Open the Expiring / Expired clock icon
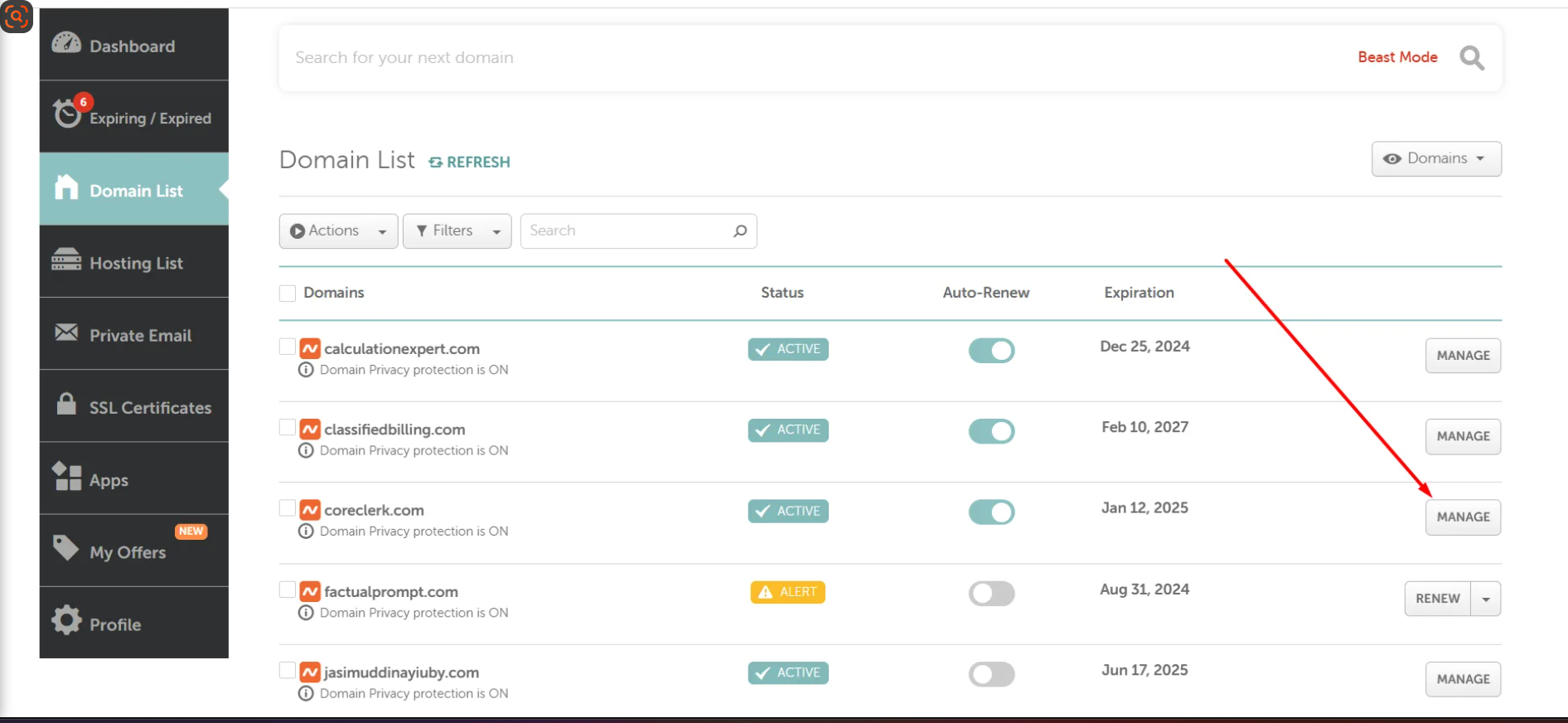 (x=67, y=114)
